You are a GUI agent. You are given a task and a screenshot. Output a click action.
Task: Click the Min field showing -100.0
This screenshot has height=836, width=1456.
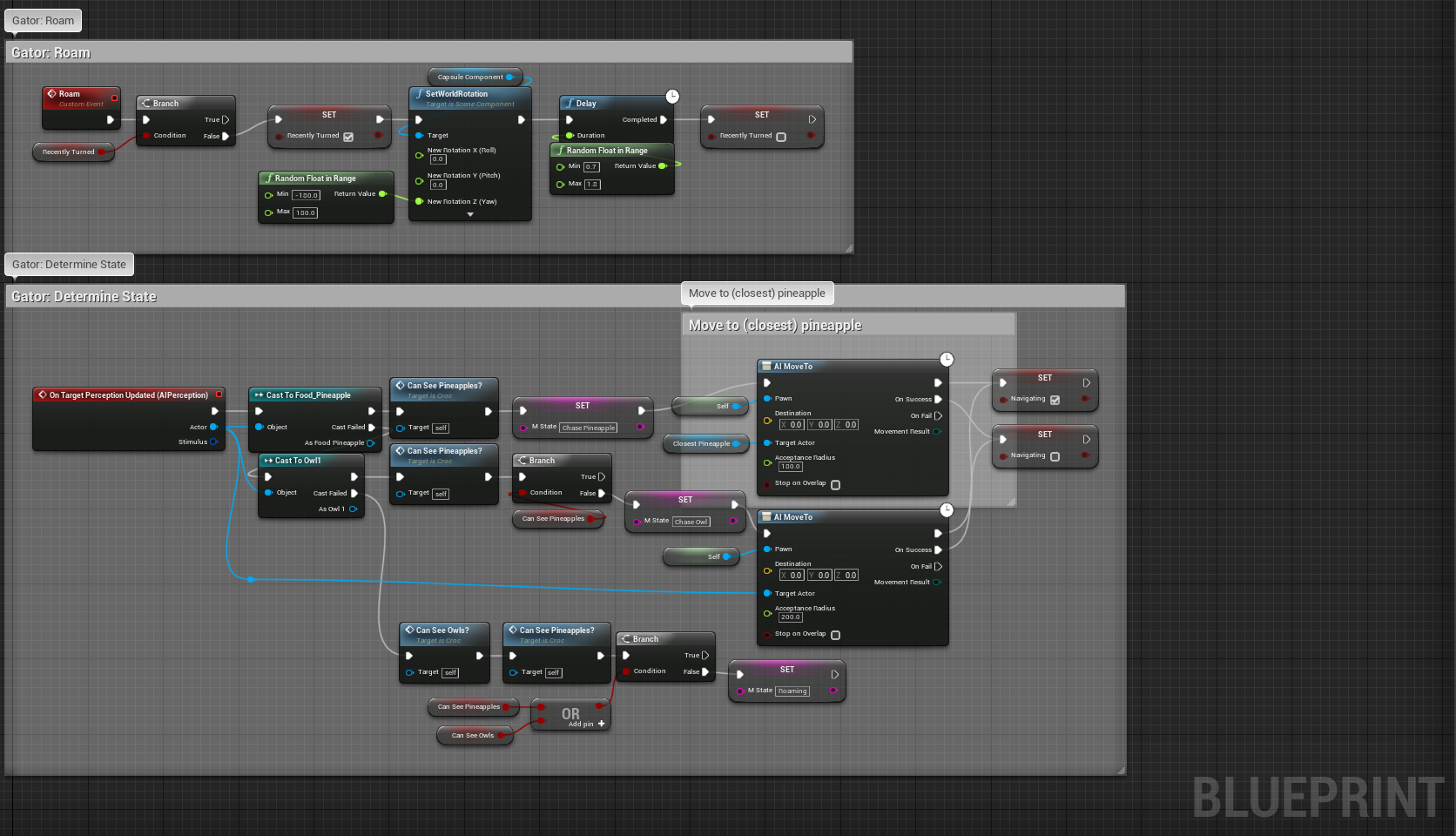tap(307, 195)
